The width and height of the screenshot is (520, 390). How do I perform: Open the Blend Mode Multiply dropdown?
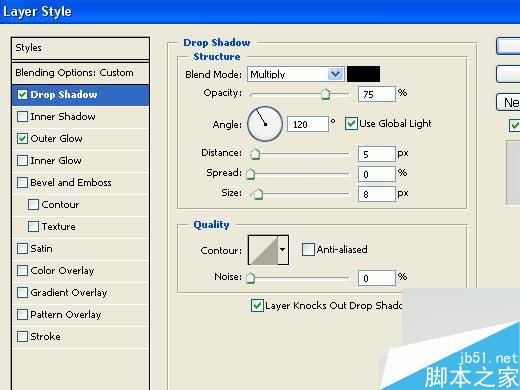pos(295,74)
